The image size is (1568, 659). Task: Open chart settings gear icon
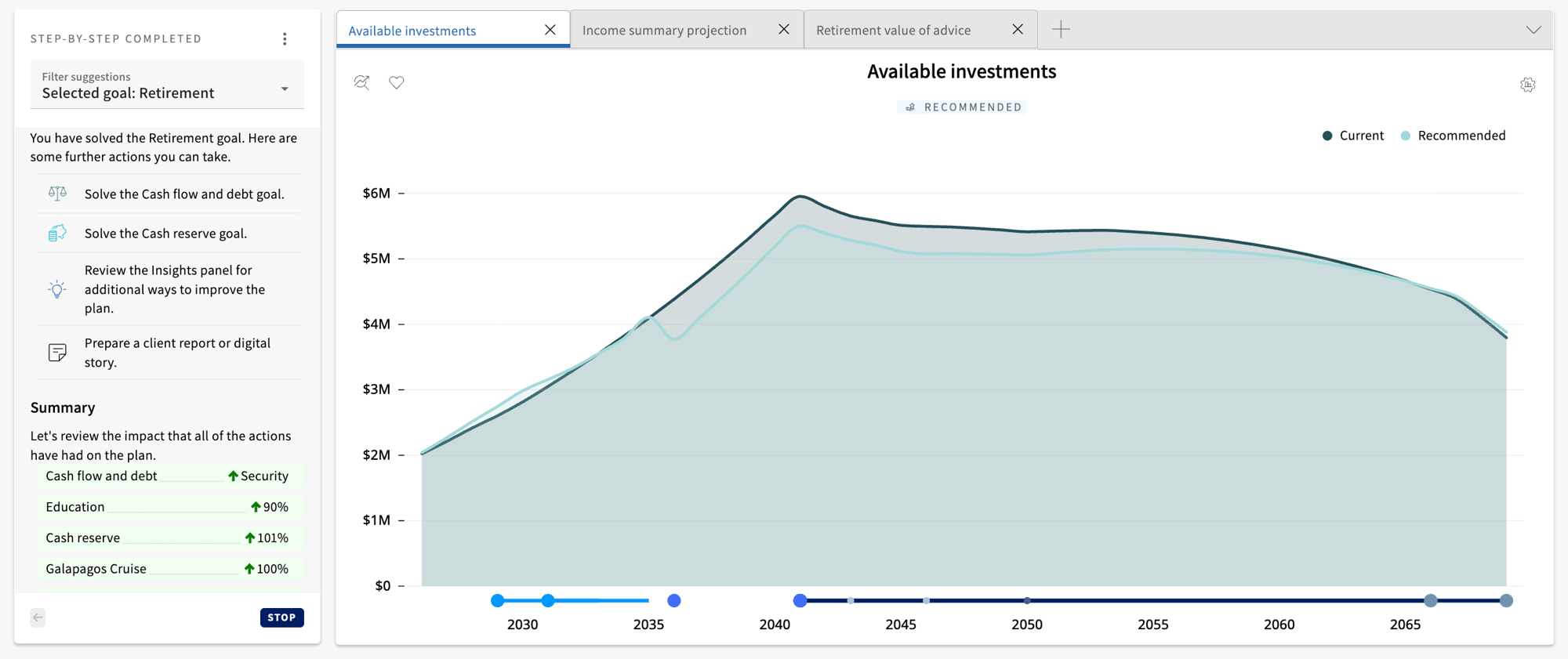pyautogui.click(x=1527, y=85)
